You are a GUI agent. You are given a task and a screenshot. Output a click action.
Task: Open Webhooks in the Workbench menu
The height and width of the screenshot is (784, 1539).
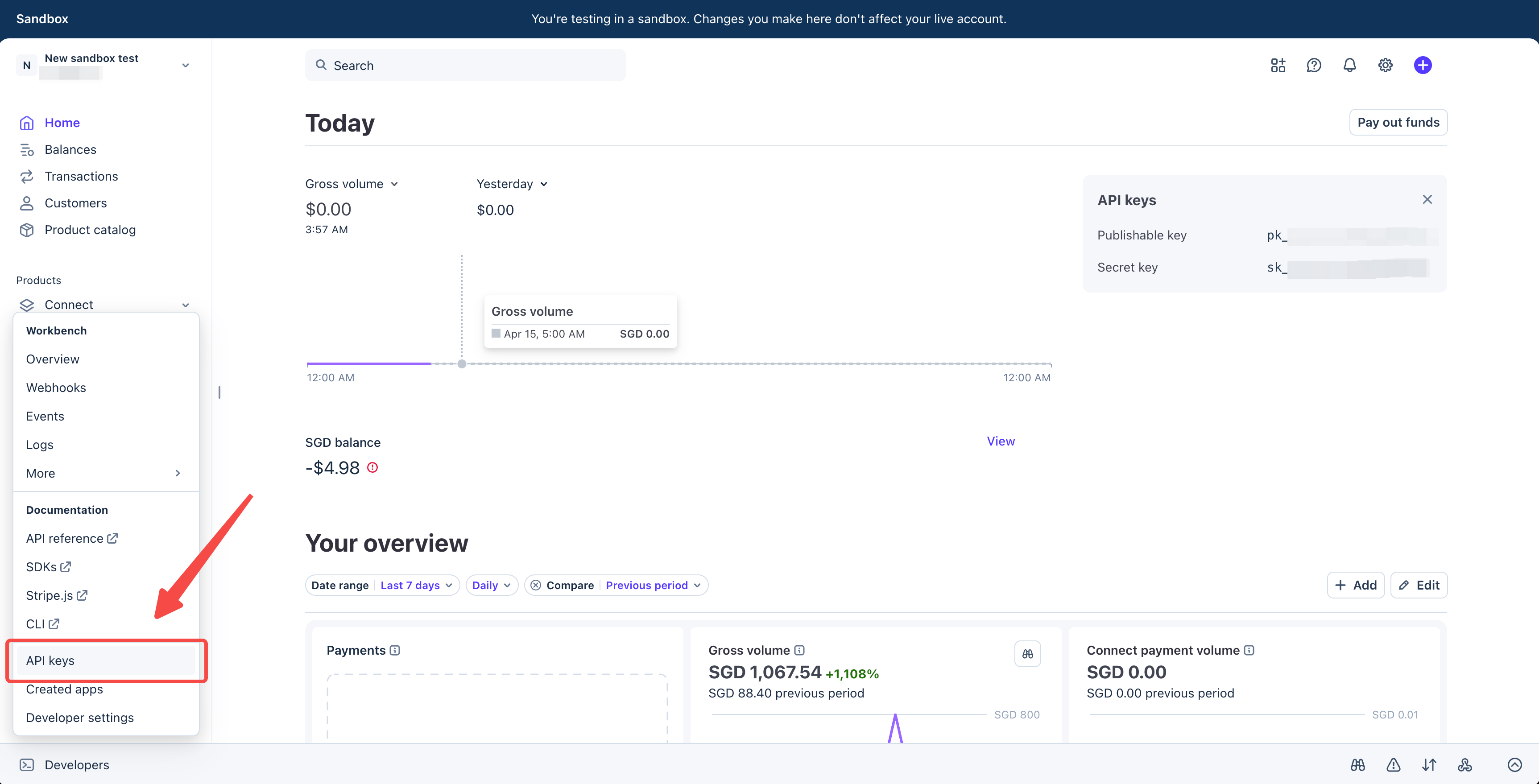[56, 388]
